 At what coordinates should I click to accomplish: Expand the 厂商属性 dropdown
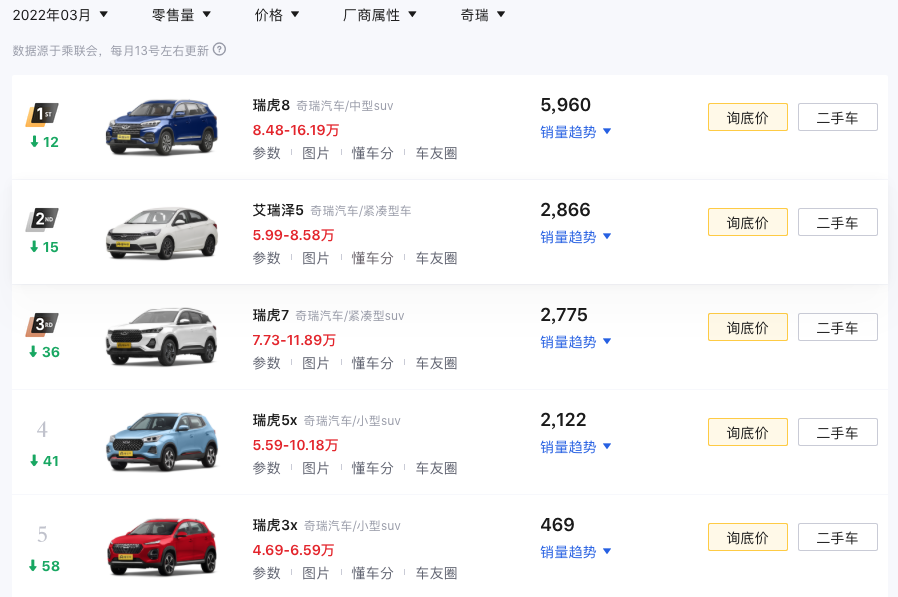(379, 15)
